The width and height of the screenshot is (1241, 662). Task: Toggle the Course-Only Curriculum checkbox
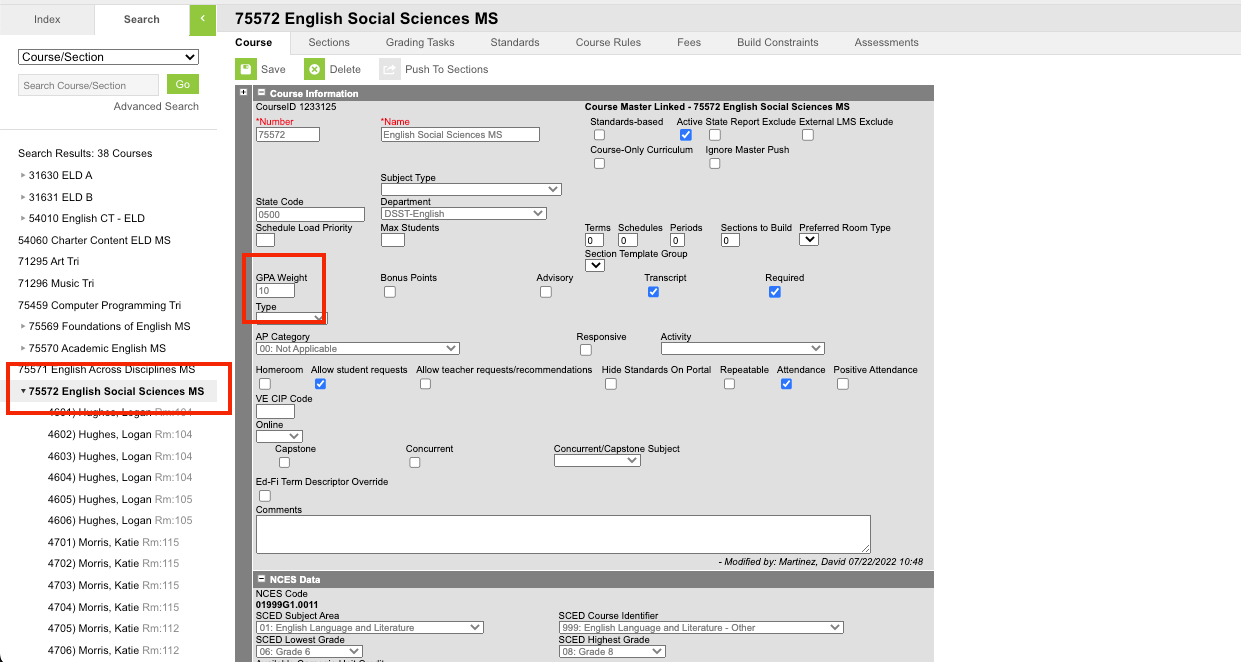coord(599,163)
